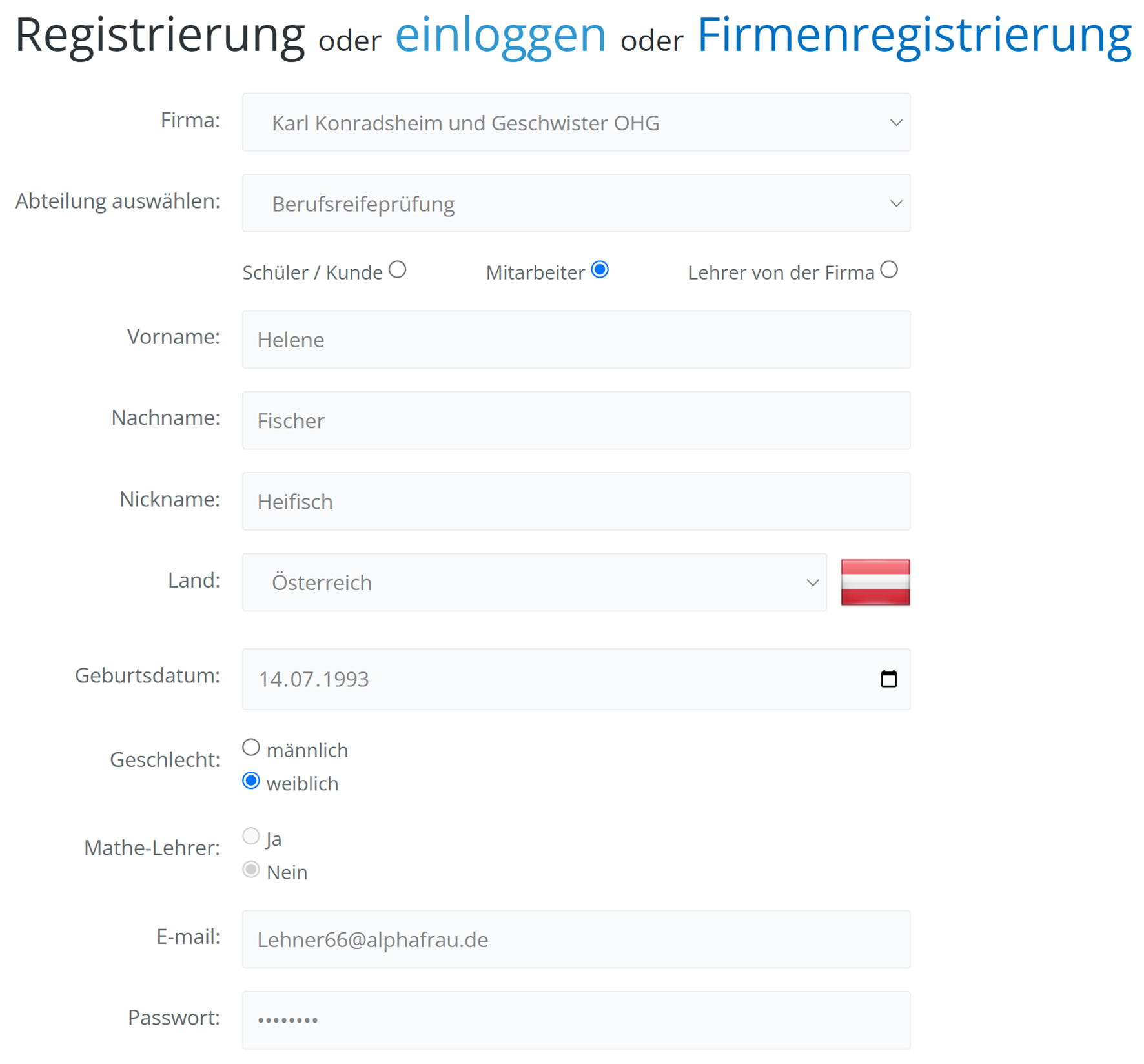Open the Firma dropdown

[576, 123]
